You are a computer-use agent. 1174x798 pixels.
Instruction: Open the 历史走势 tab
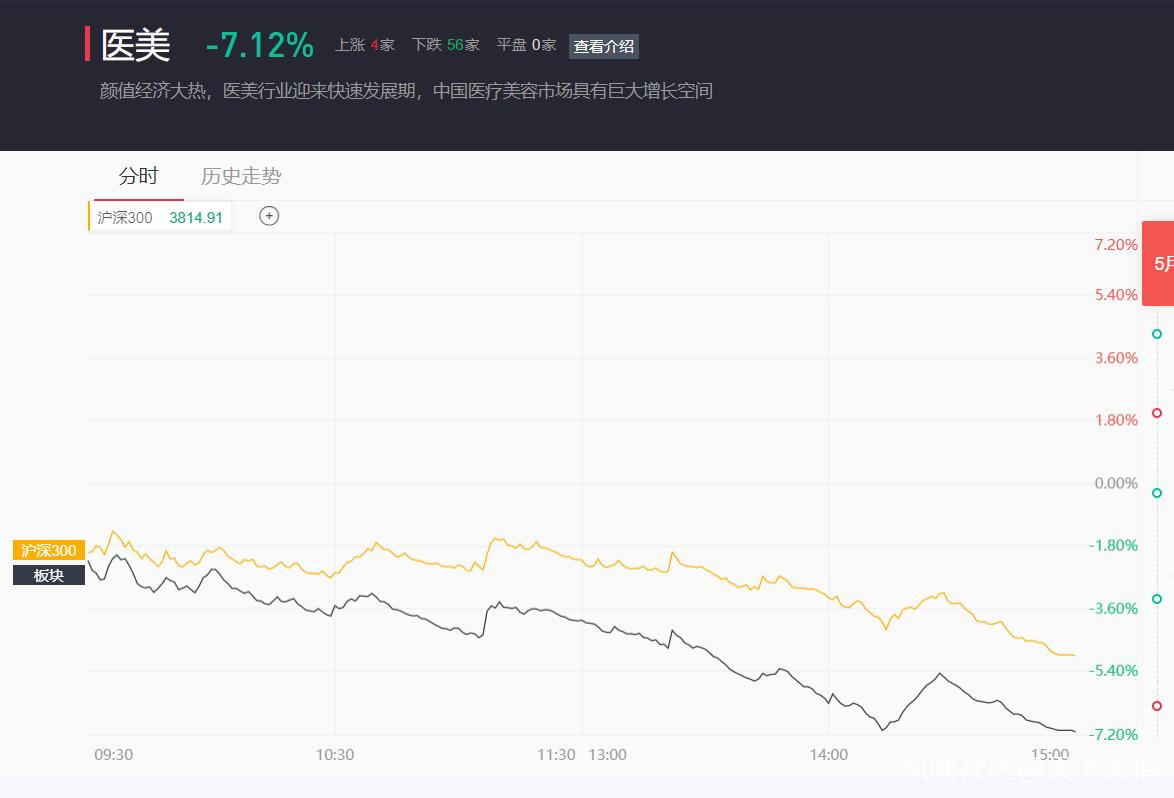pos(241,177)
